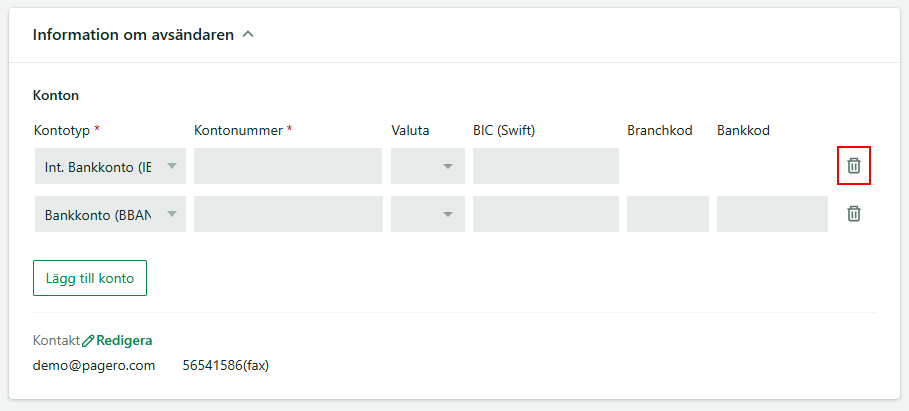Viewport: 909px width, 411px height.
Task: Delete the Int. Bankkonto (IBAN) account row
Action: pyautogui.click(x=854, y=166)
